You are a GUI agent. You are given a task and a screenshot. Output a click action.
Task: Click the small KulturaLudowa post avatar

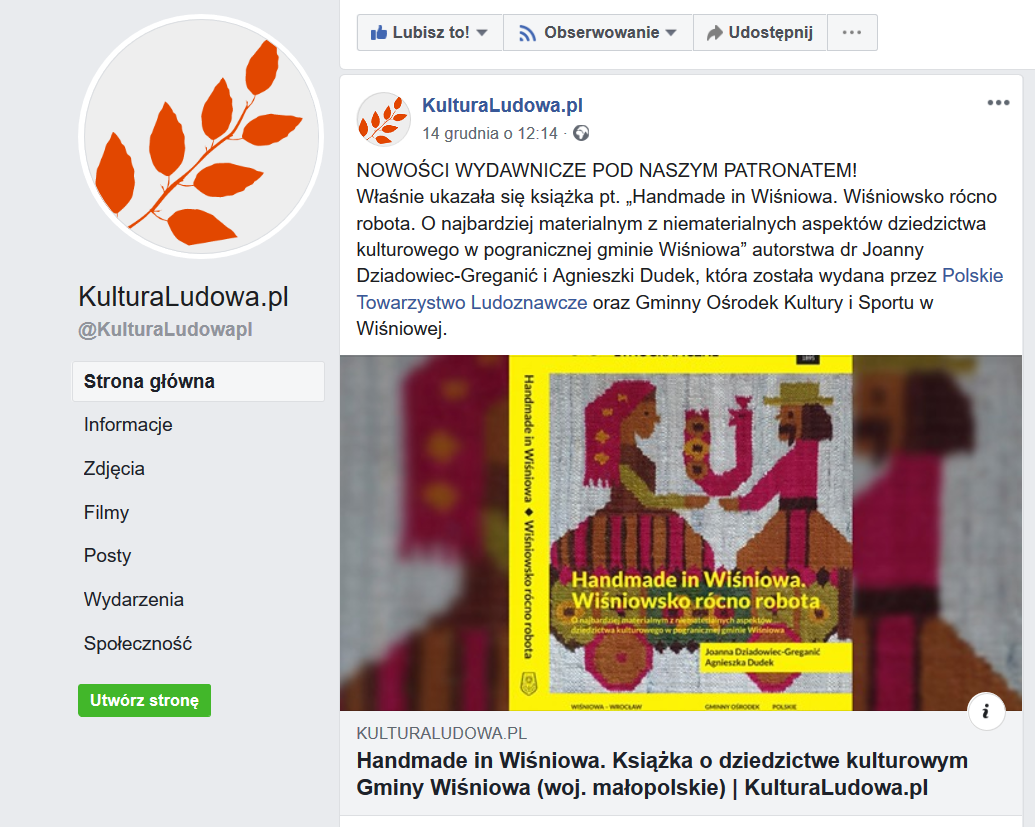coord(384,119)
